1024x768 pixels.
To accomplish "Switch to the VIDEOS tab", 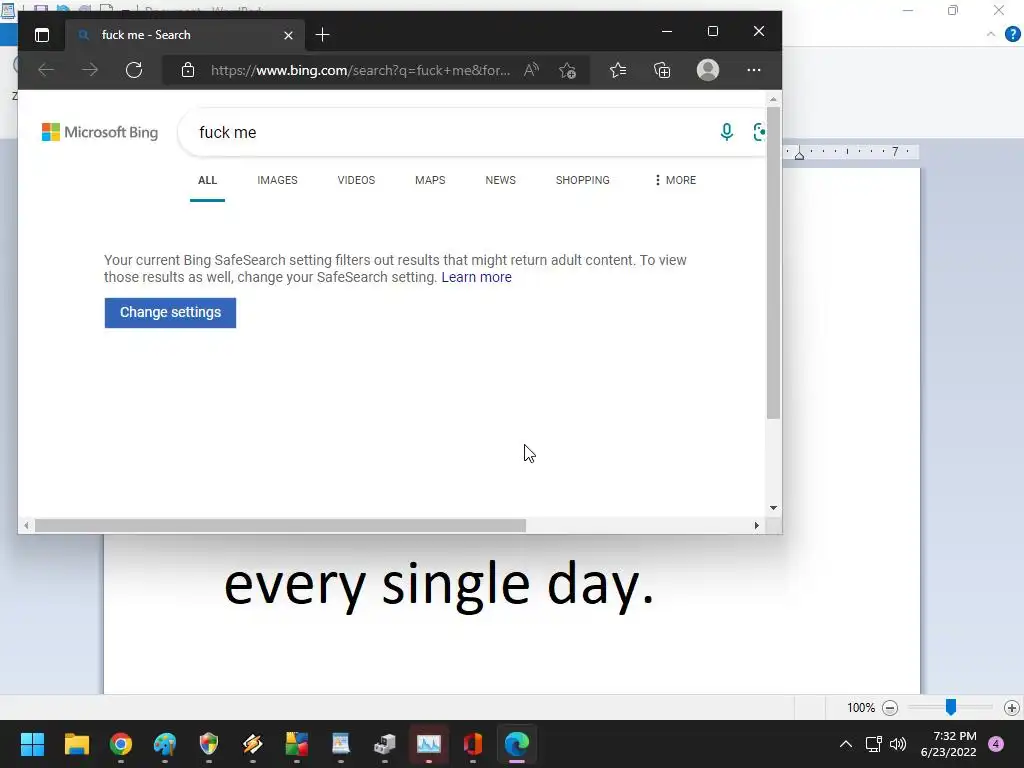I will click(356, 180).
